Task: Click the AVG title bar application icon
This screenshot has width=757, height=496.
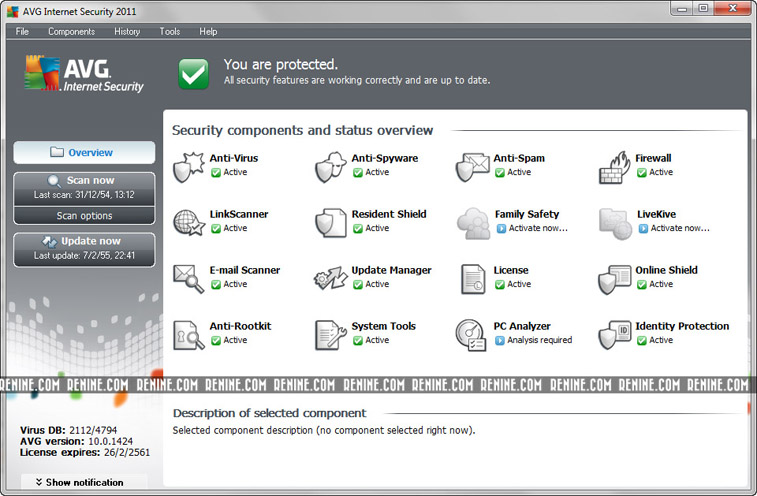Action: [x=13, y=11]
